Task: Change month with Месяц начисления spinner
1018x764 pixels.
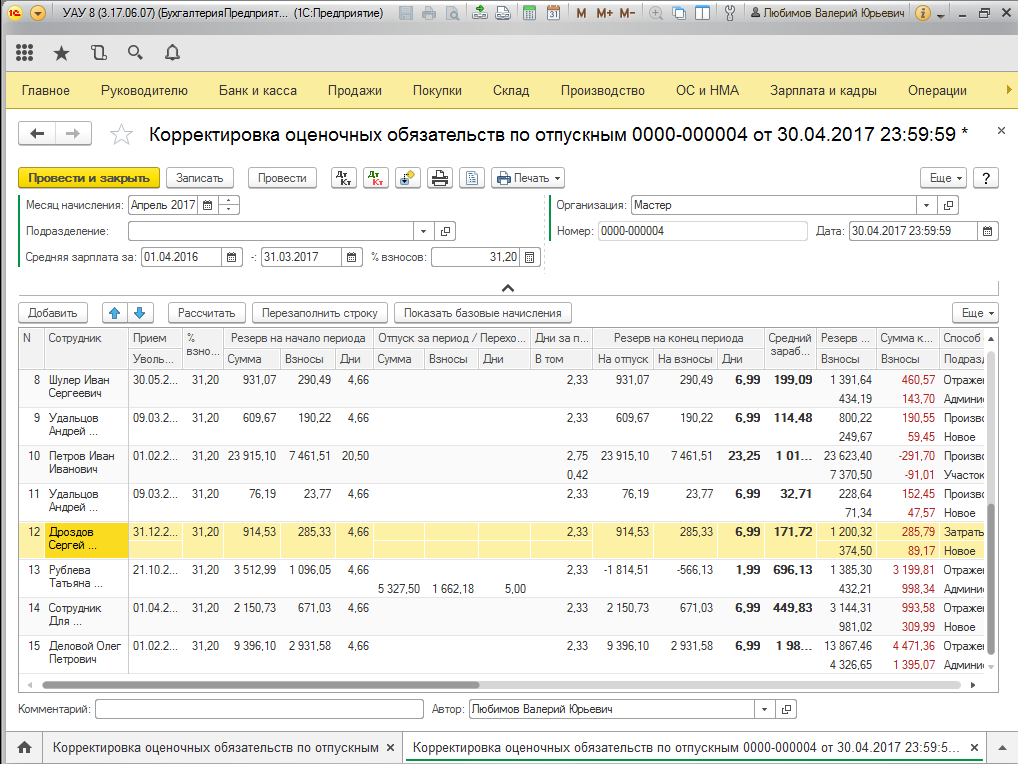Action: (229, 205)
